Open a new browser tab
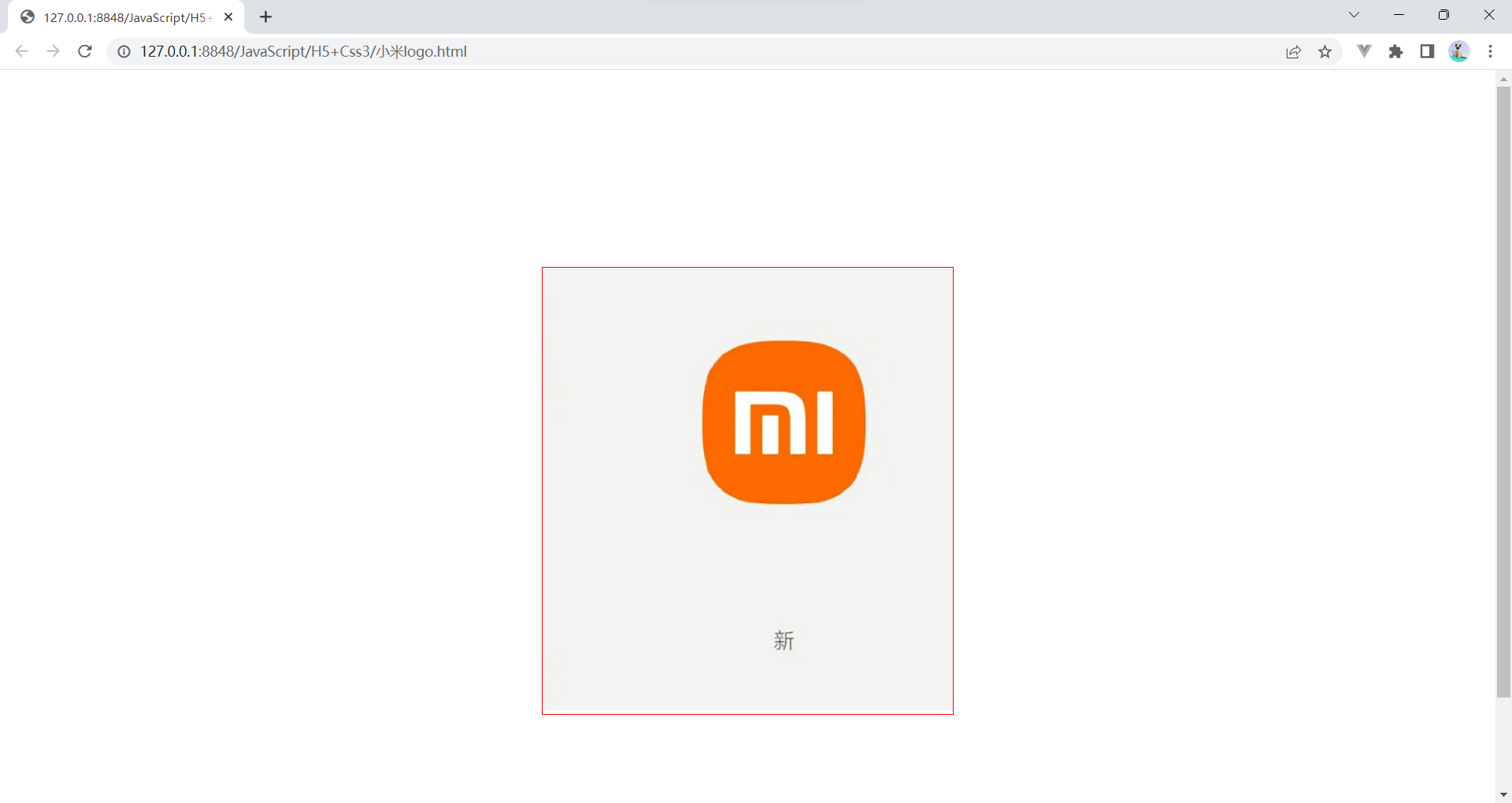 (265, 17)
